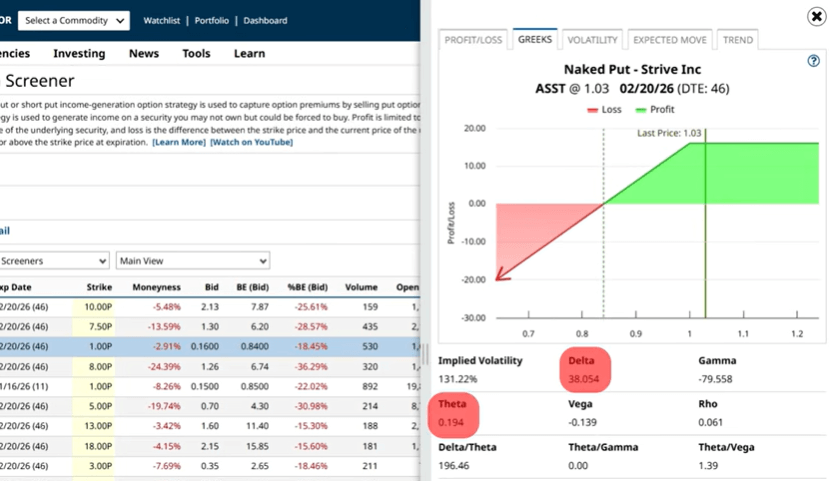Open the Tools menu
Viewport: 833px width, 481px height.
[196, 53]
